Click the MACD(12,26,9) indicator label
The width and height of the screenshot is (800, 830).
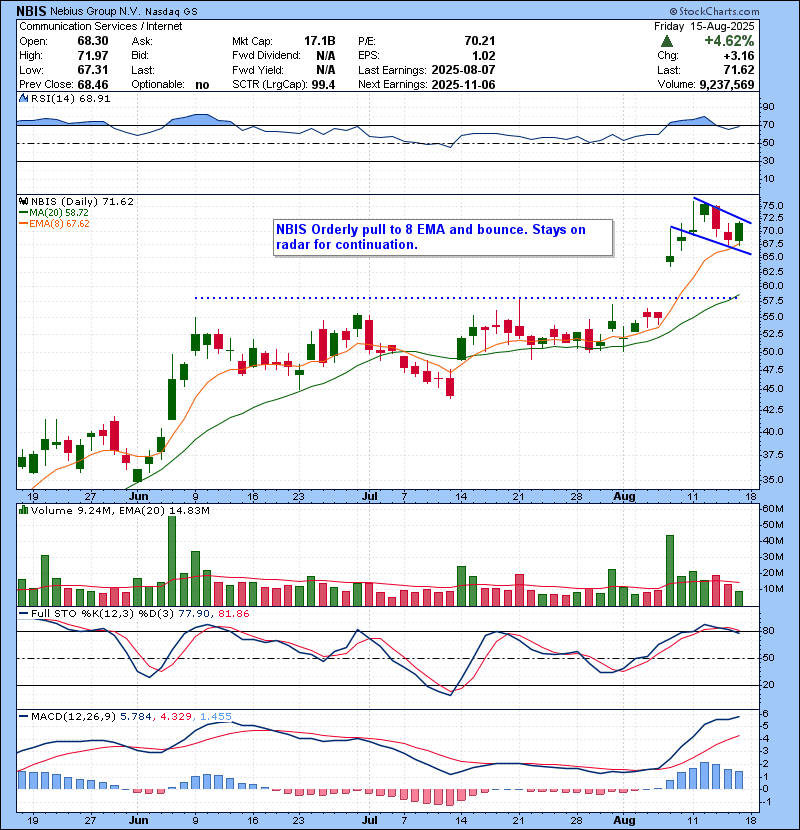73,716
